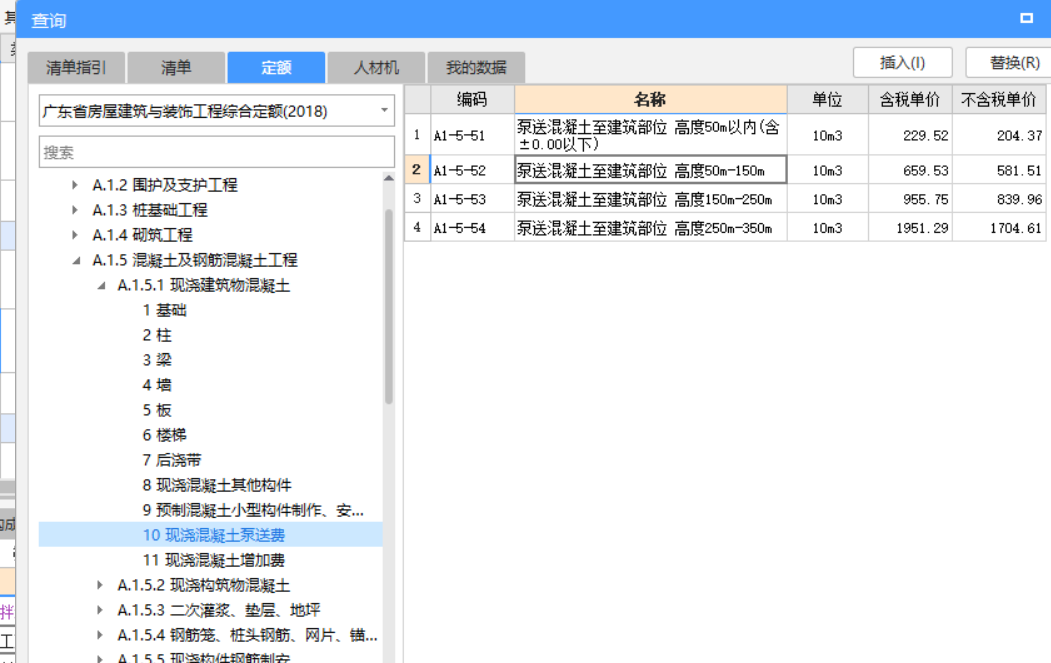
Task: Collapse the A.1.5.1 现浇建筑物混凝土 node
Action: pos(101,286)
